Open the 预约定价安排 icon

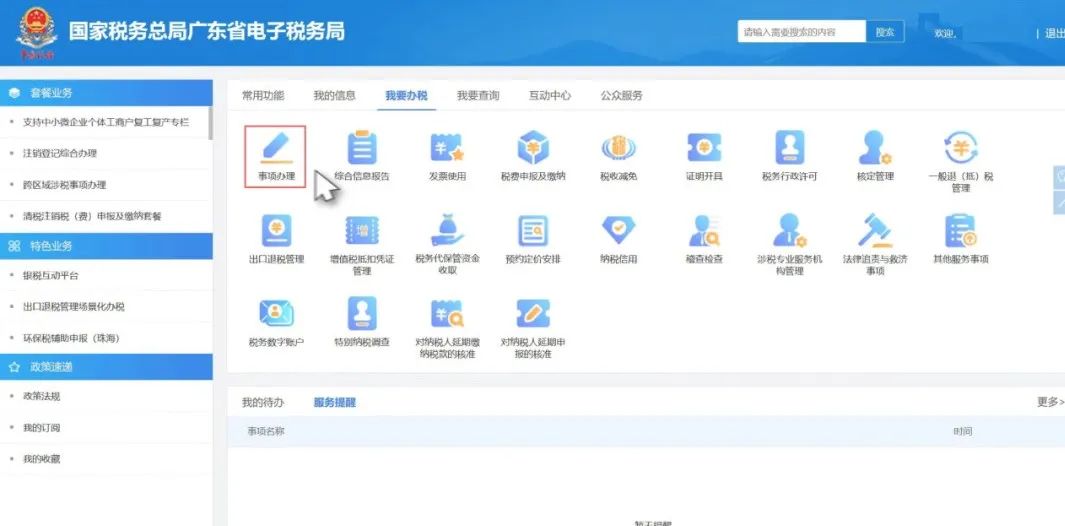[533, 239]
